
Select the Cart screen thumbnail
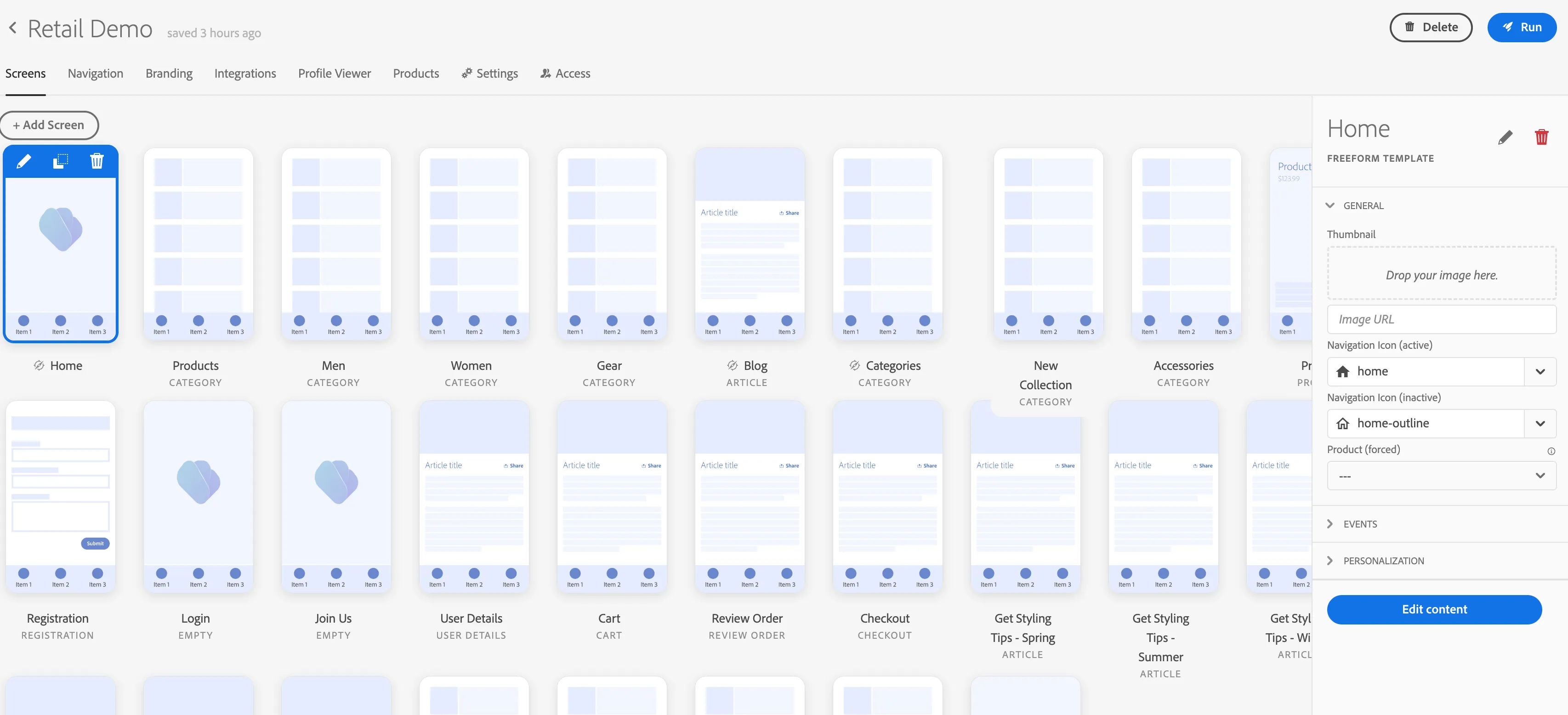tap(612, 497)
